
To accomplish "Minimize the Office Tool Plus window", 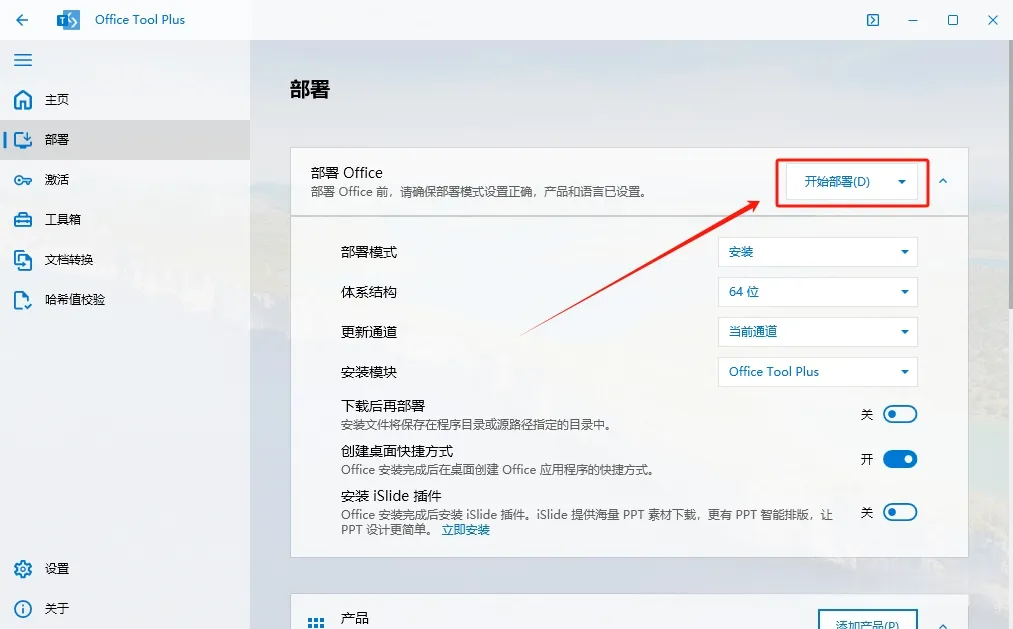I will point(913,20).
